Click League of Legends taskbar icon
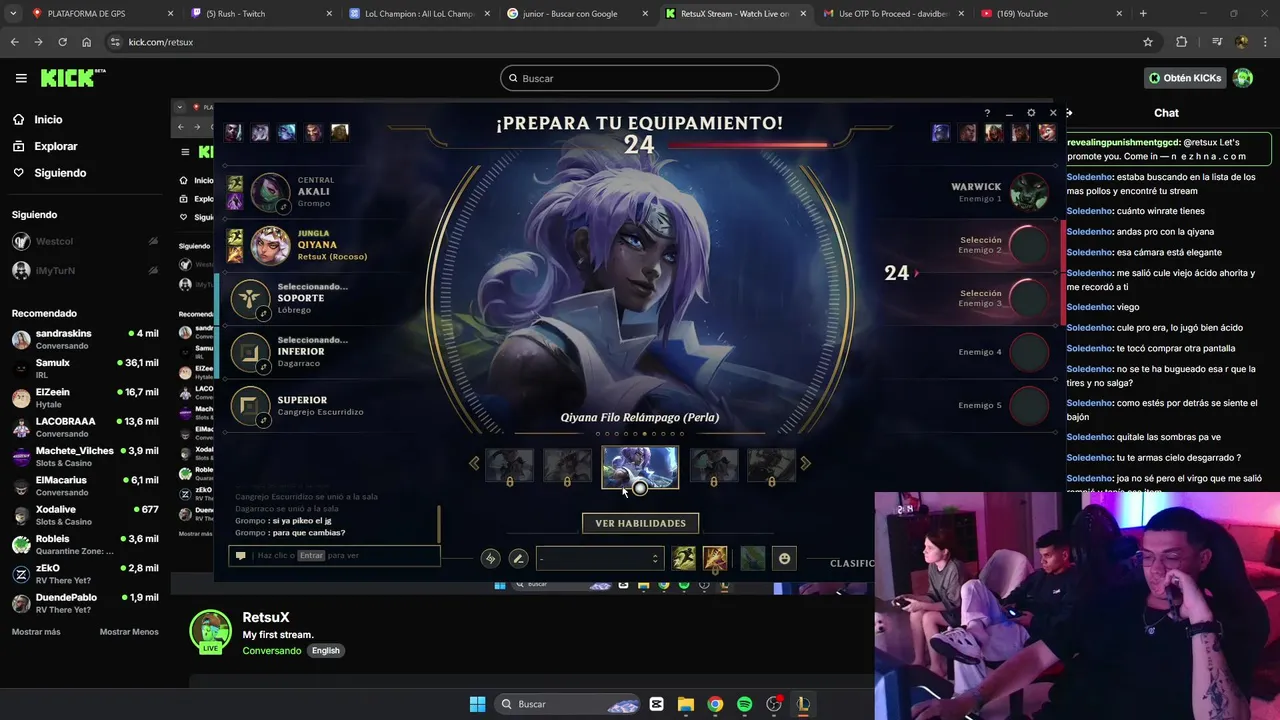 click(803, 704)
